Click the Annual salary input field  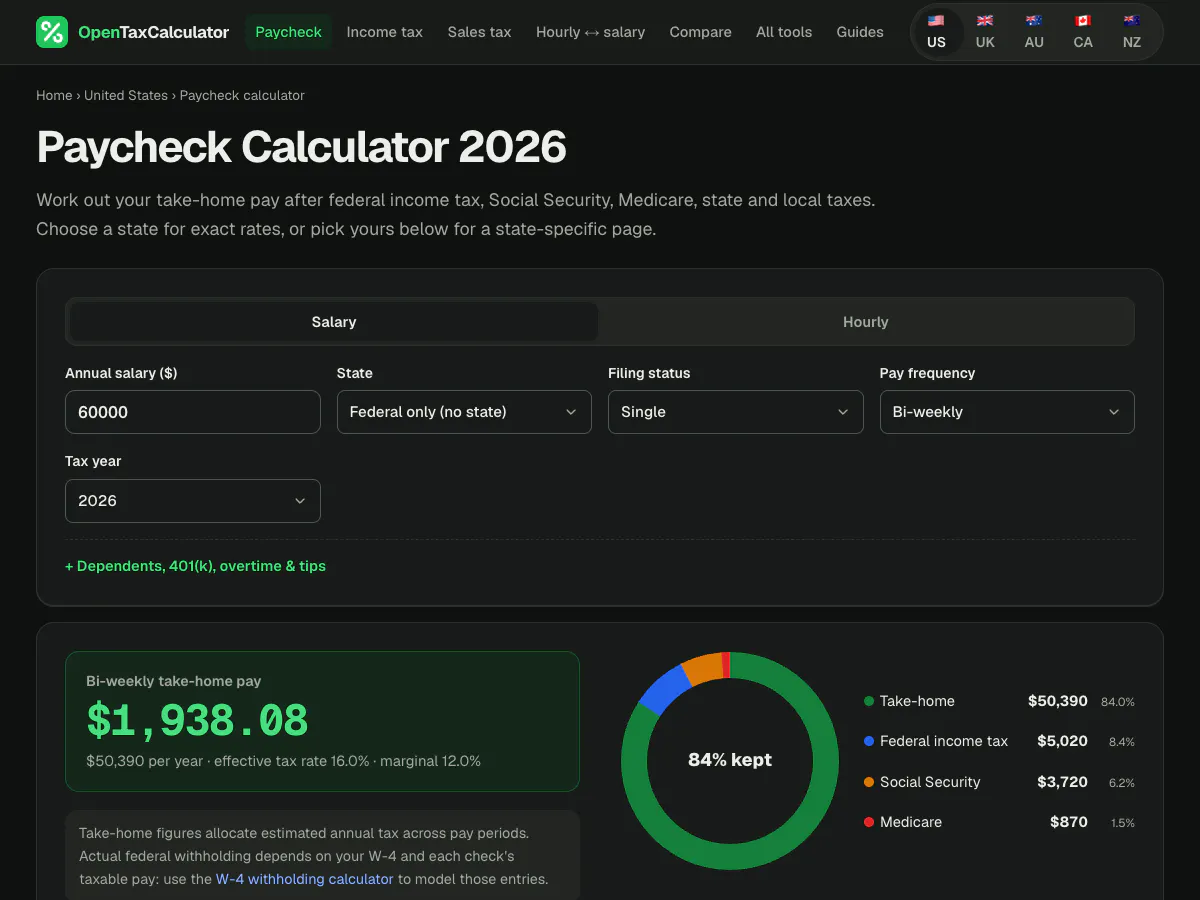tap(193, 412)
